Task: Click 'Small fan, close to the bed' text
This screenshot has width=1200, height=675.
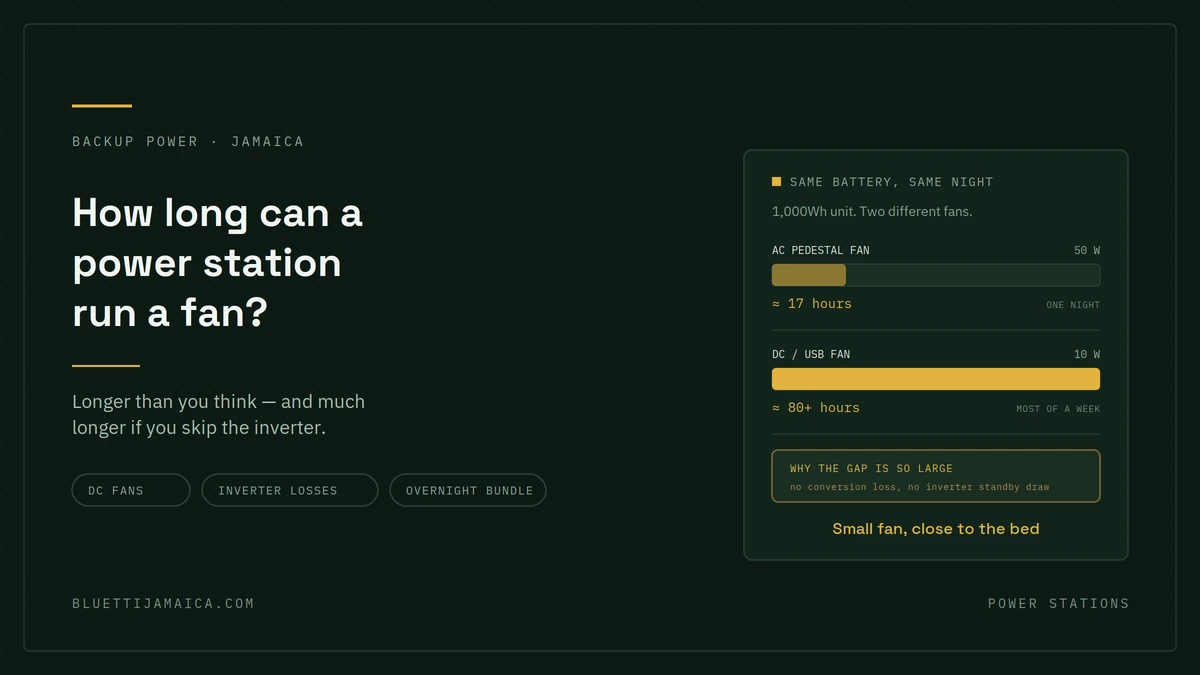Action: point(936,528)
